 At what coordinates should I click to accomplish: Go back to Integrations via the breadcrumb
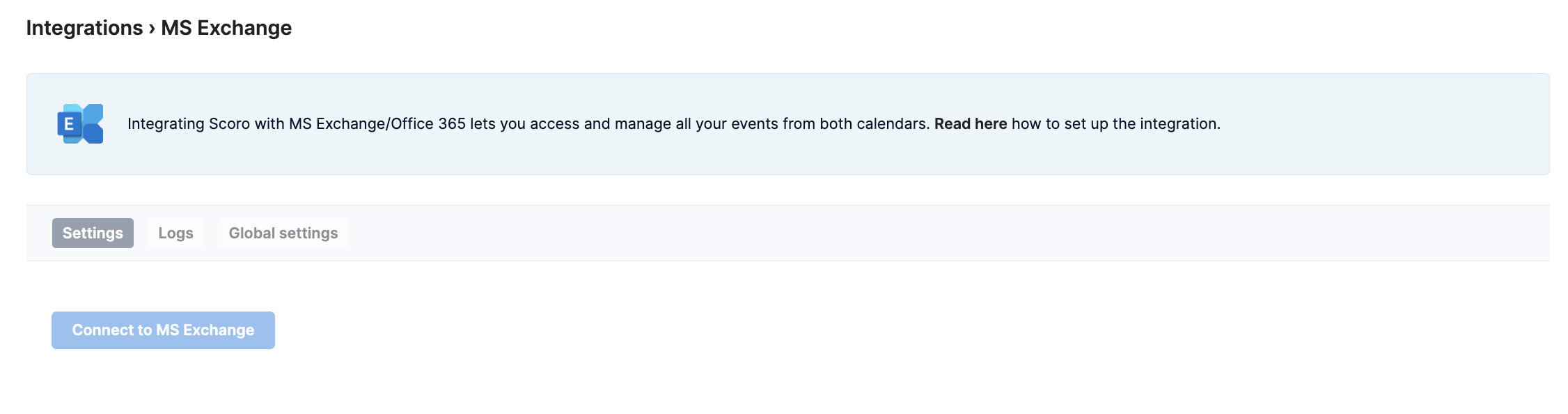point(84,28)
